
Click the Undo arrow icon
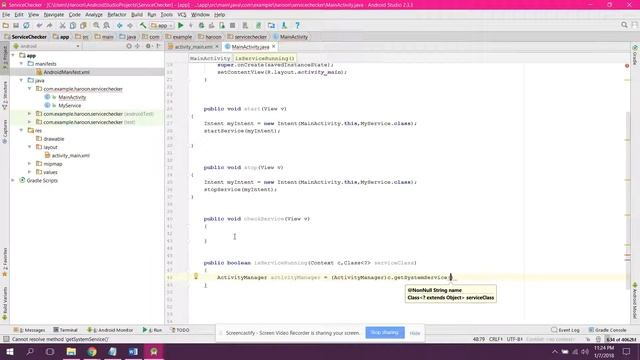39,25
